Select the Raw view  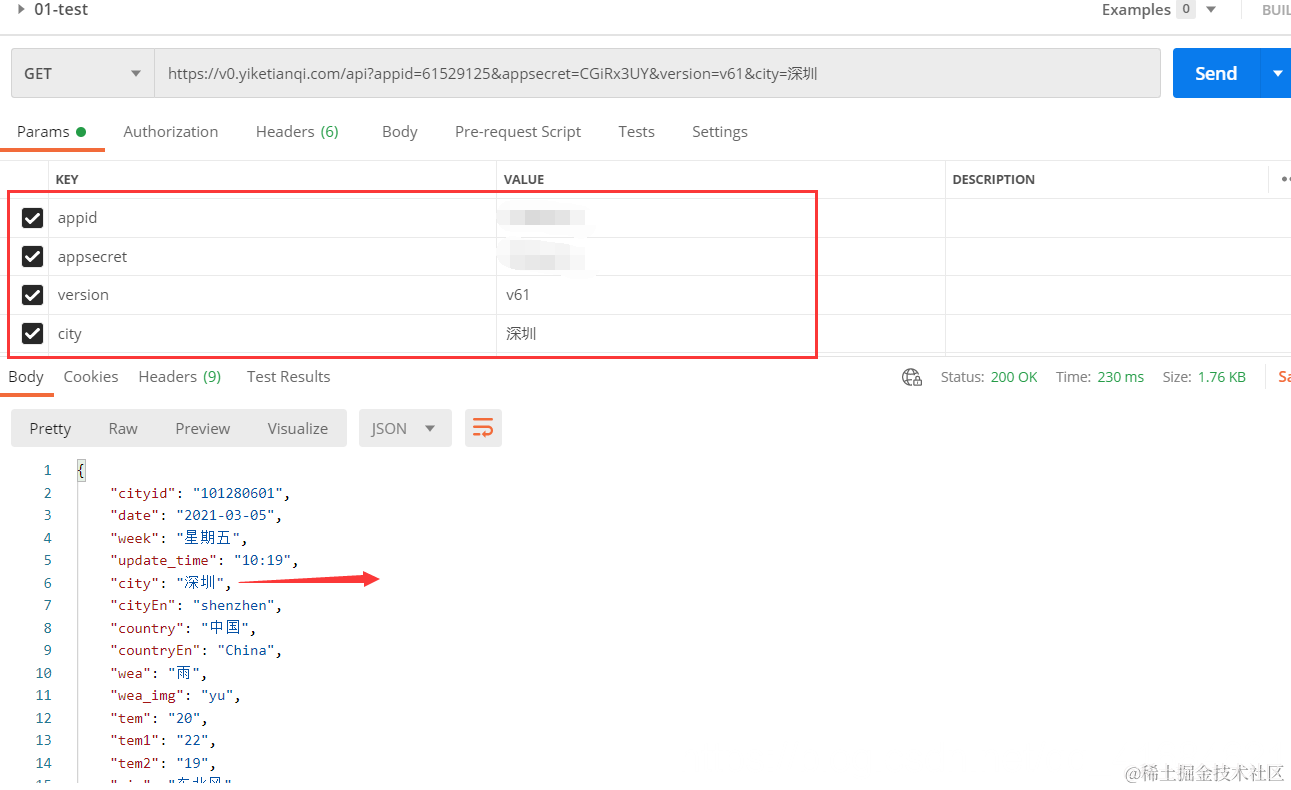tap(123, 428)
